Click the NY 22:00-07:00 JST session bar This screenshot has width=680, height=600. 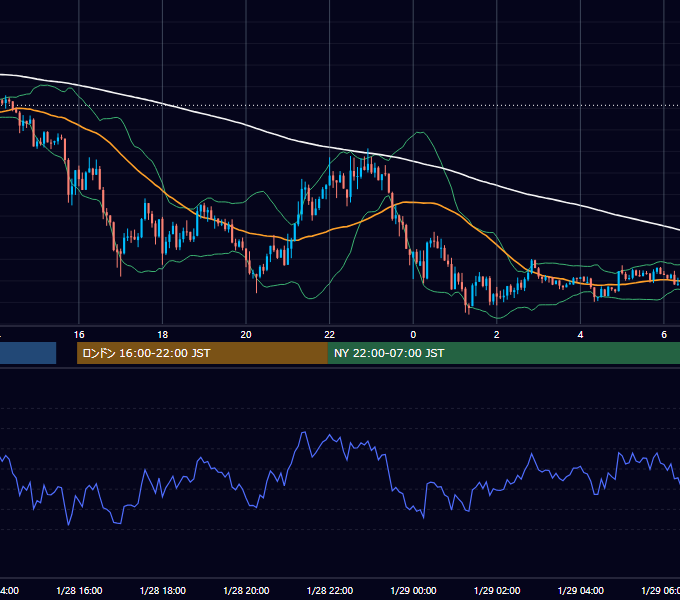(x=503, y=353)
